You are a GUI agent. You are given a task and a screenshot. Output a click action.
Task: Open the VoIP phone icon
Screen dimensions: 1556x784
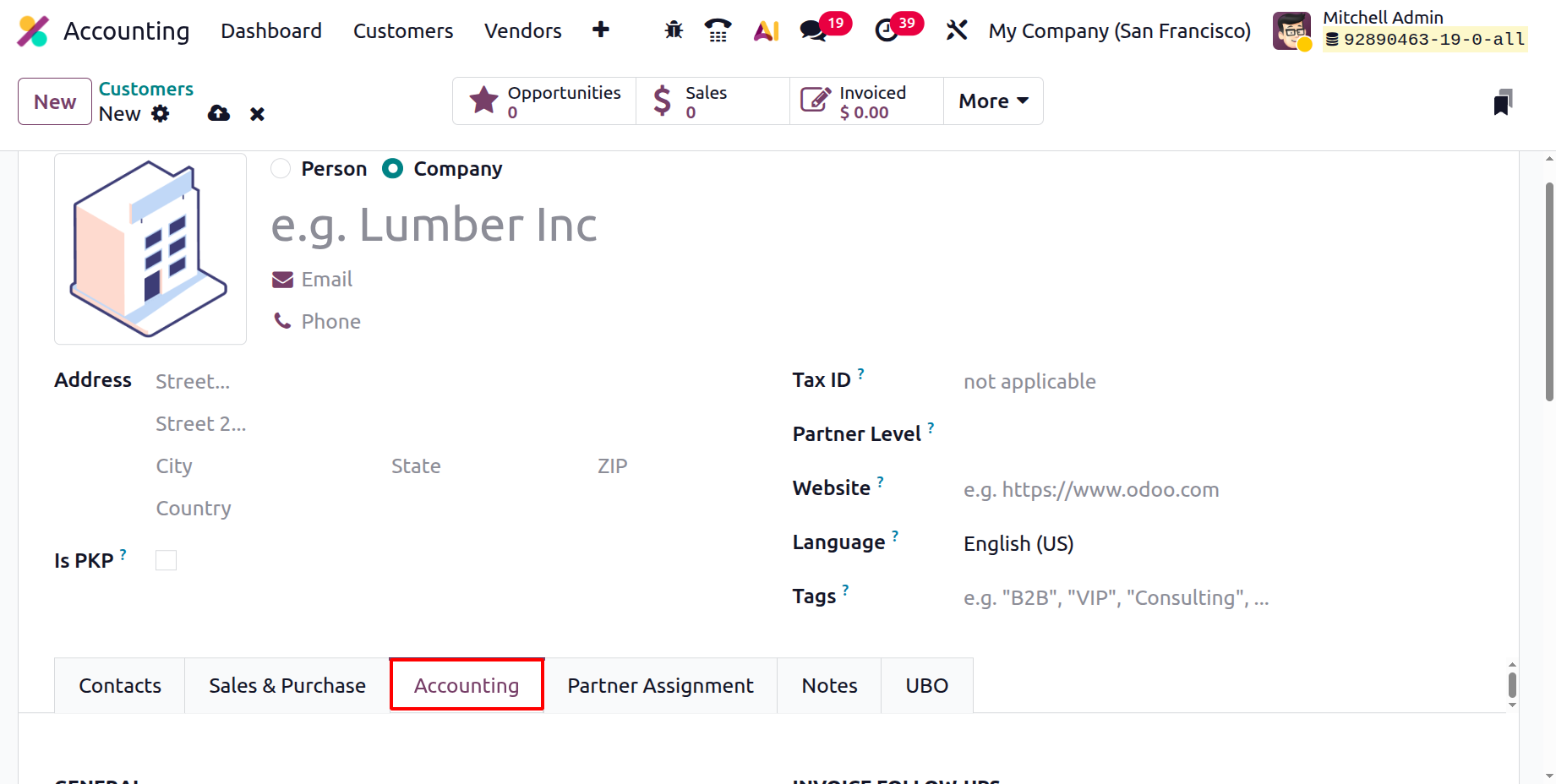click(x=718, y=30)
